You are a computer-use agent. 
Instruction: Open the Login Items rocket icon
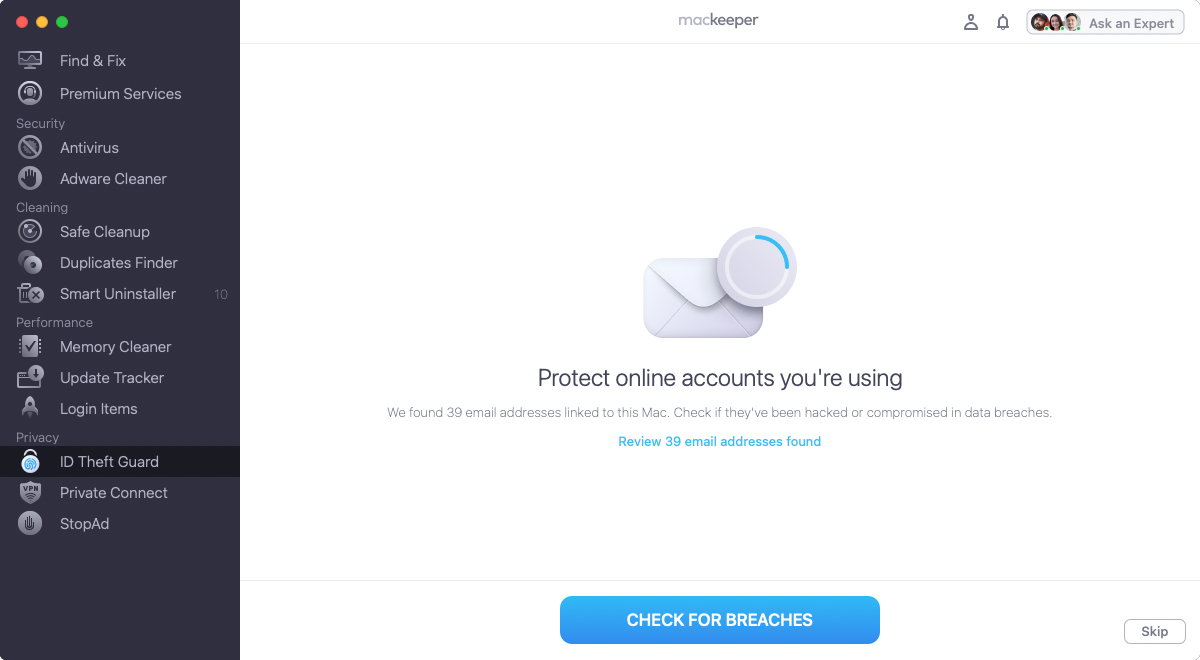pyautogui.click(x=30, y=408)
